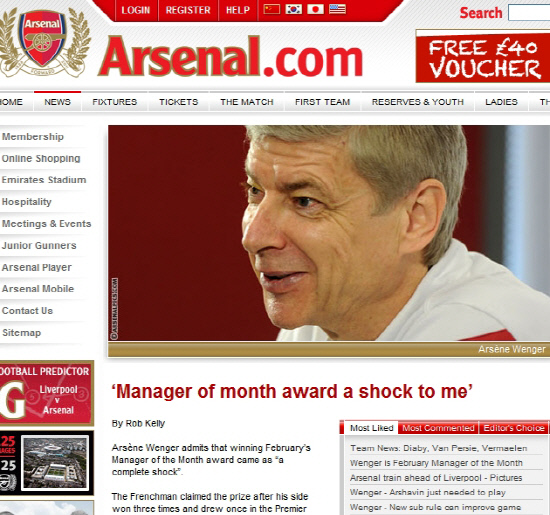Open the Free £40 Voucher banner
This screenshot has width=550, height=515.
pos(483,56)
